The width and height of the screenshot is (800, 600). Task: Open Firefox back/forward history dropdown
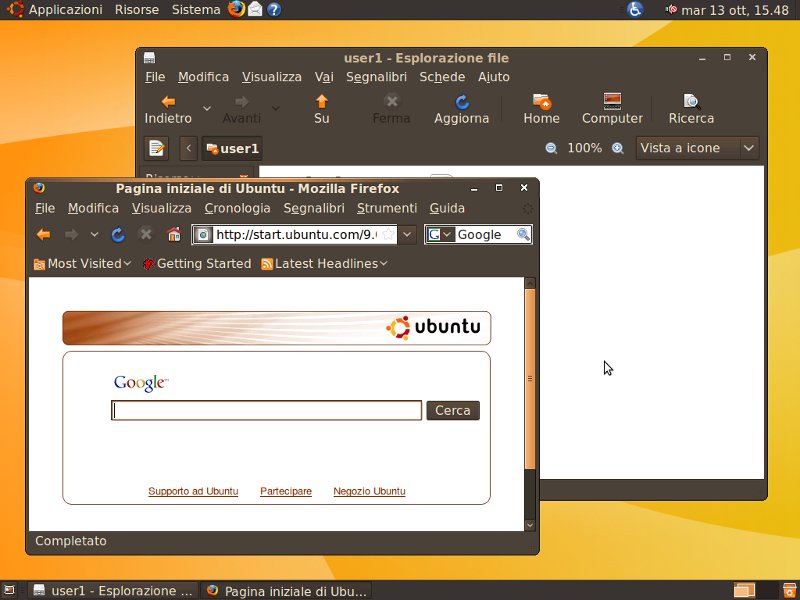point(94,235)
